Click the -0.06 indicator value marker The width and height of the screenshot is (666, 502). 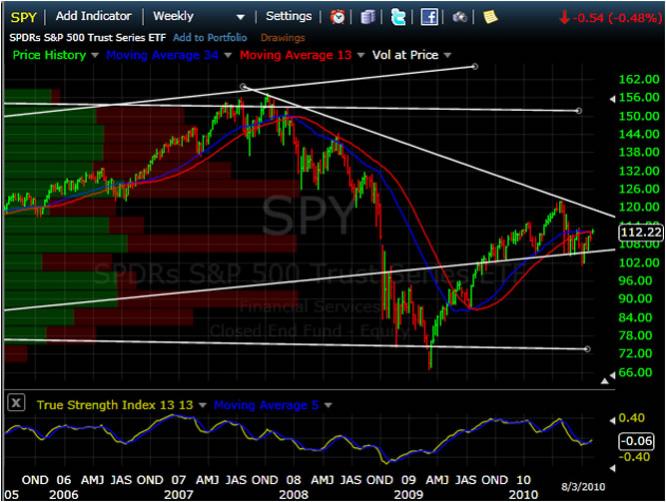point(636,441)
